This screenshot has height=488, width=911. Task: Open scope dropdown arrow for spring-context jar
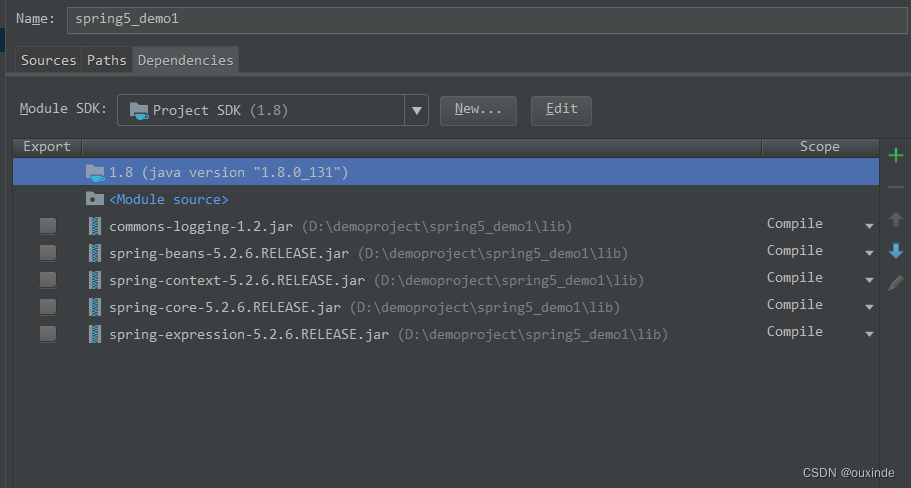869,280
